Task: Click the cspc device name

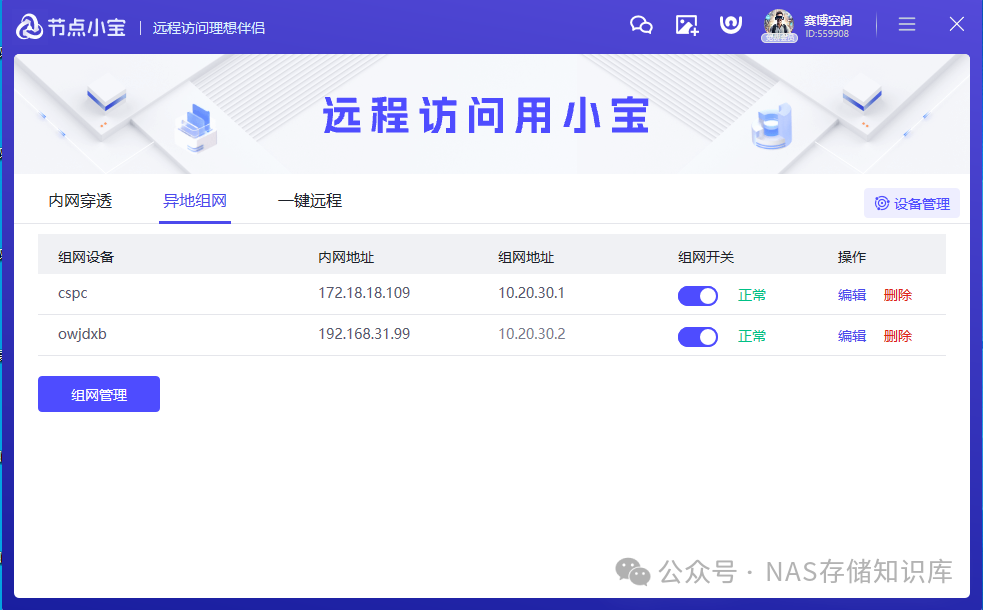Action: pos(73,293)
